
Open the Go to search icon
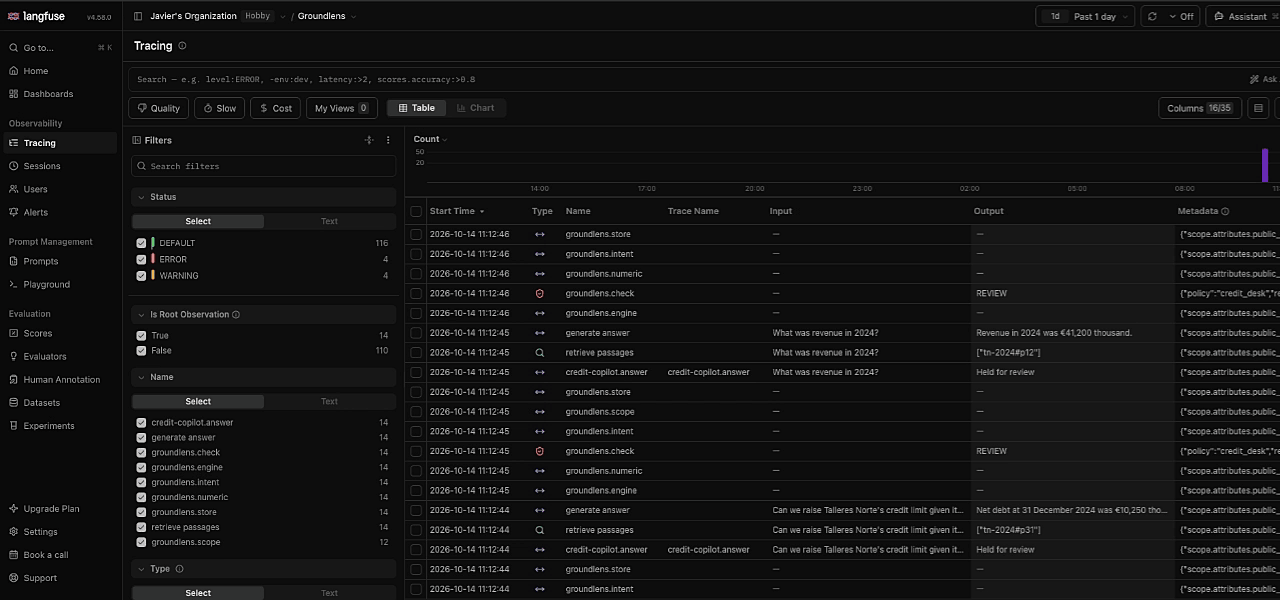tap(13, 47)
